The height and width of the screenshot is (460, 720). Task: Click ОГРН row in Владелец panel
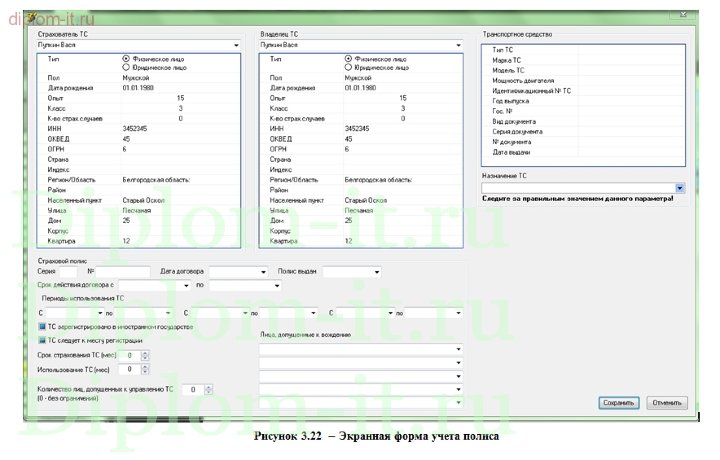tap(361, 149)
